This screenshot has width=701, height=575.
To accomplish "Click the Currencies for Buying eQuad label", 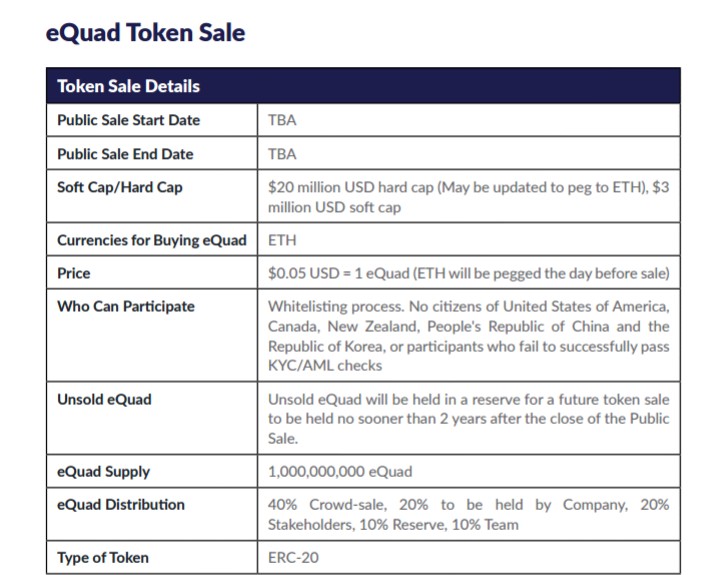I will click(x=152, y=240).
